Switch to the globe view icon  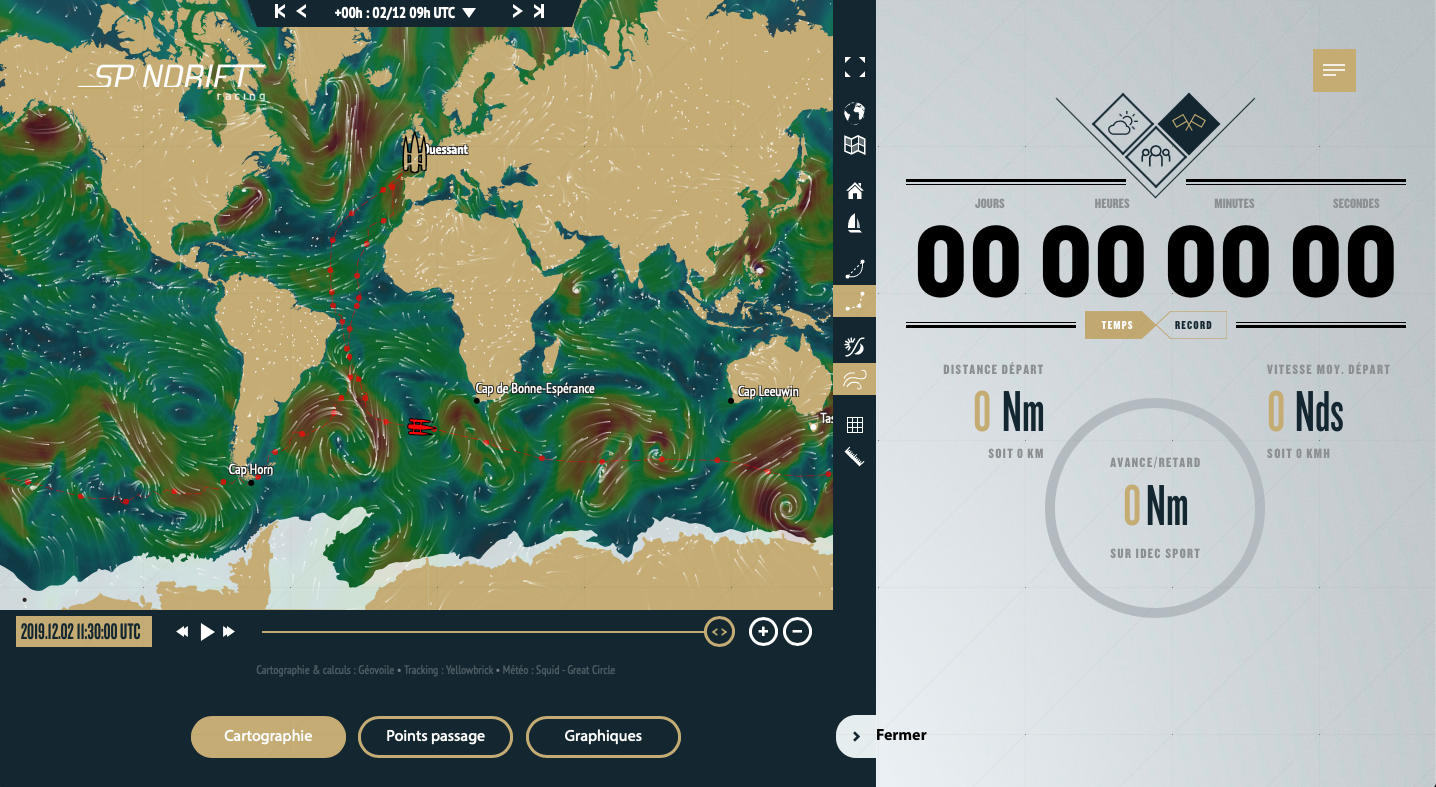pos(854,112)
